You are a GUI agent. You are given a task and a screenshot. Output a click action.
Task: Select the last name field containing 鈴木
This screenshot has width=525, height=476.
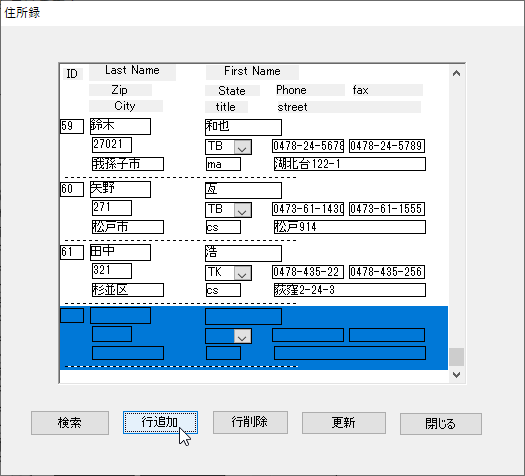120,127
